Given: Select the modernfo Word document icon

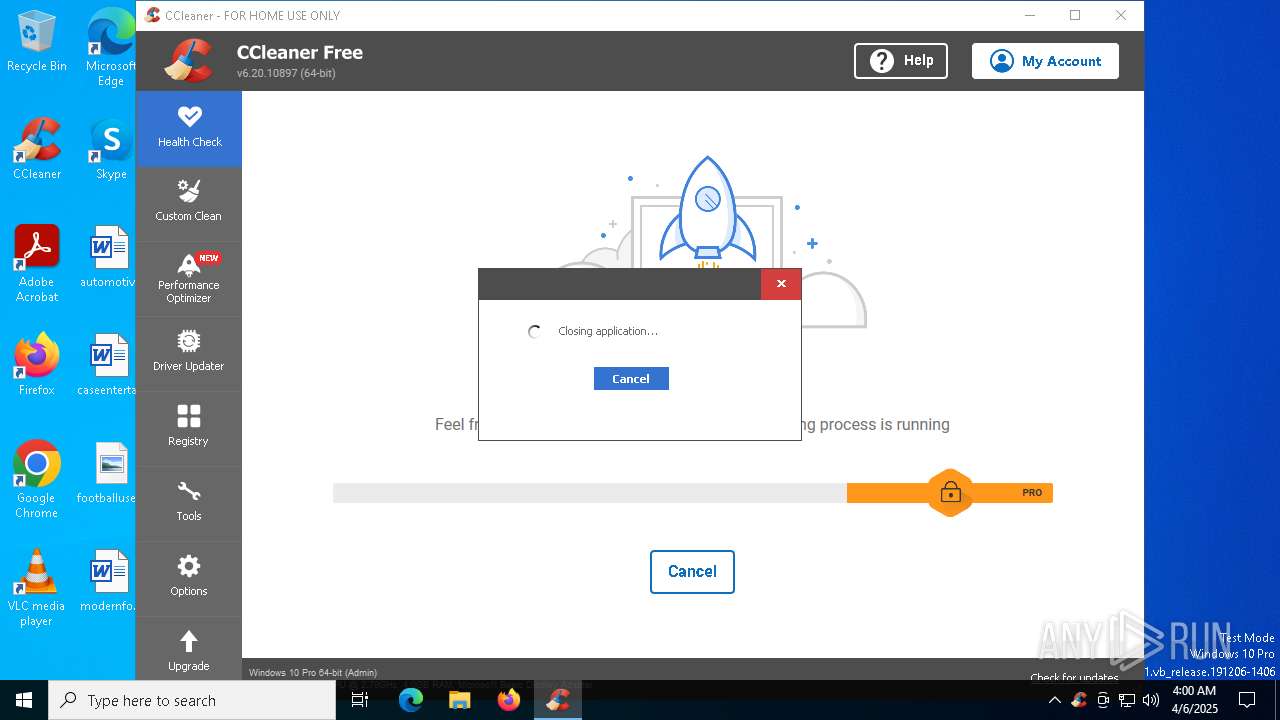Looking at the screenshot, I should pos(107,581).
